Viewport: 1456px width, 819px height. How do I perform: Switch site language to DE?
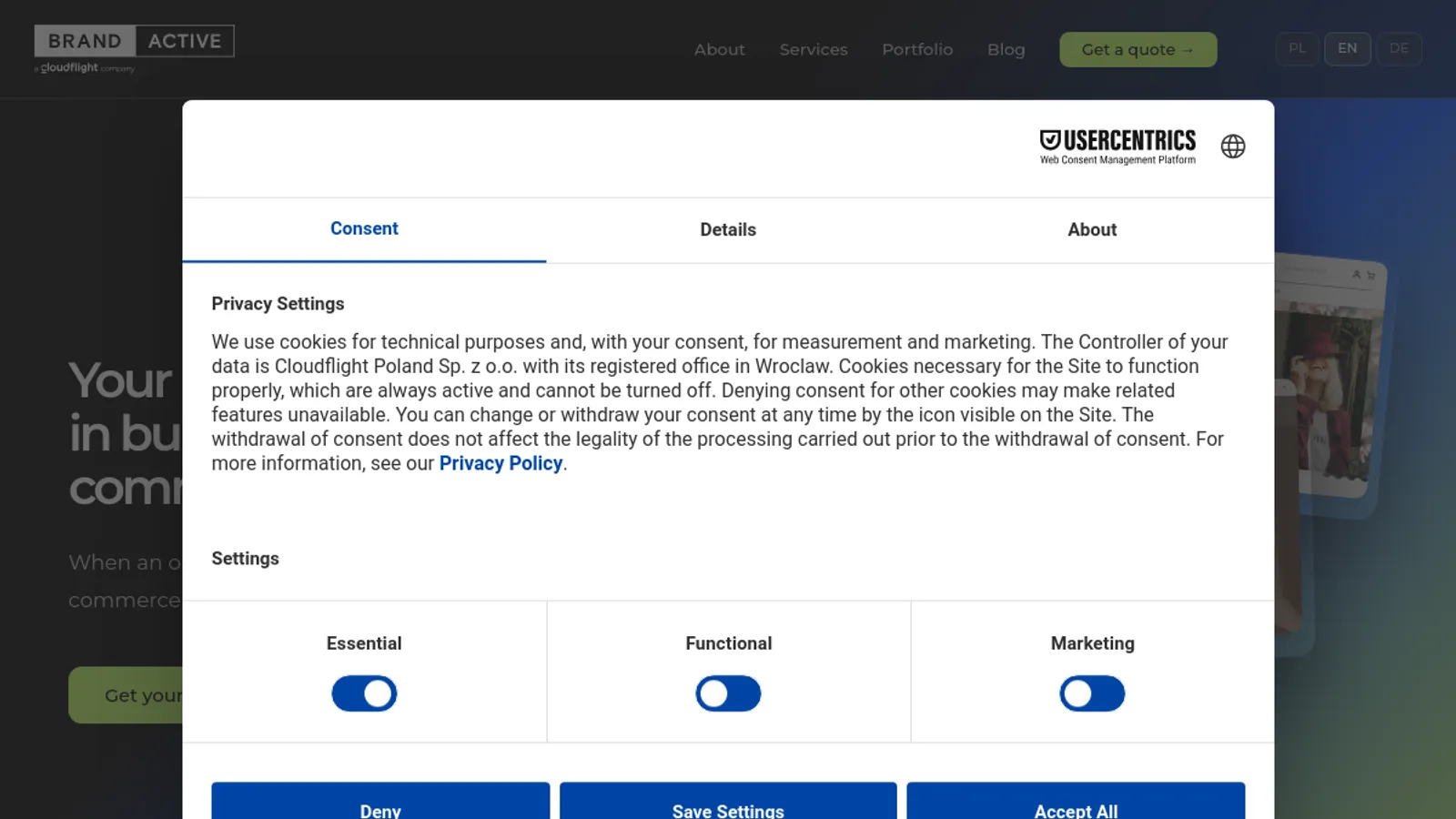tap(1399, 48)
